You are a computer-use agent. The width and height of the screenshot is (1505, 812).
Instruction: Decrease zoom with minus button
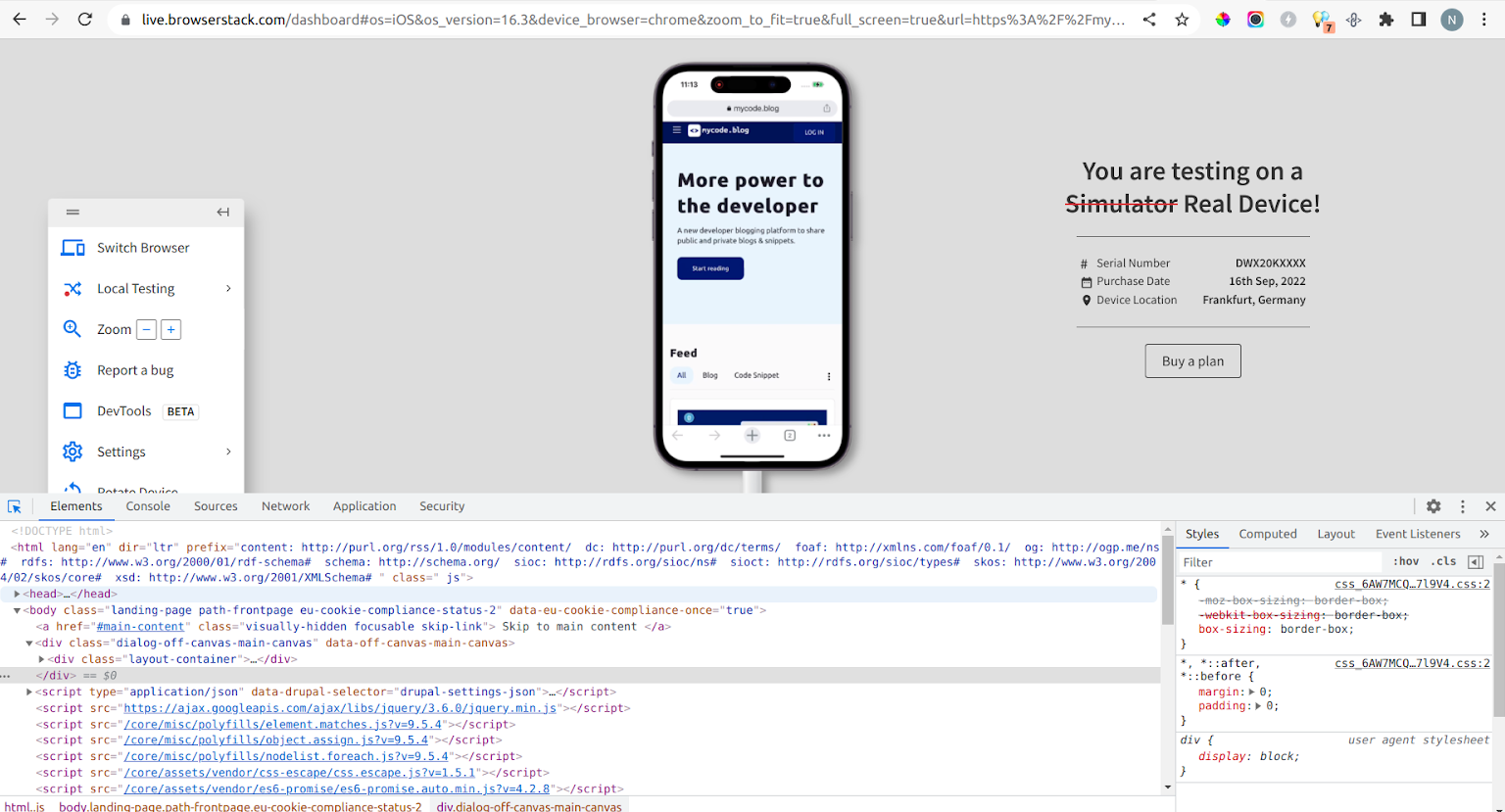click(x=146, y=330)
